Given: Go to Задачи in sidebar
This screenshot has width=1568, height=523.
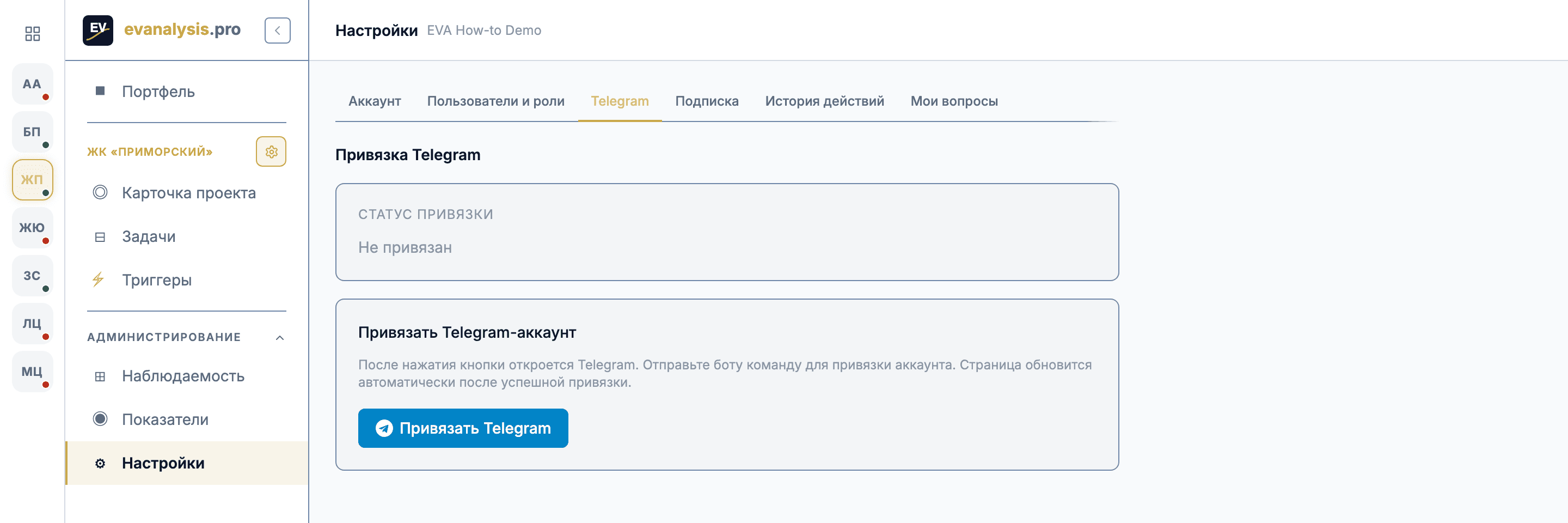Looking at the screenshot, I should tap(186, 237).
